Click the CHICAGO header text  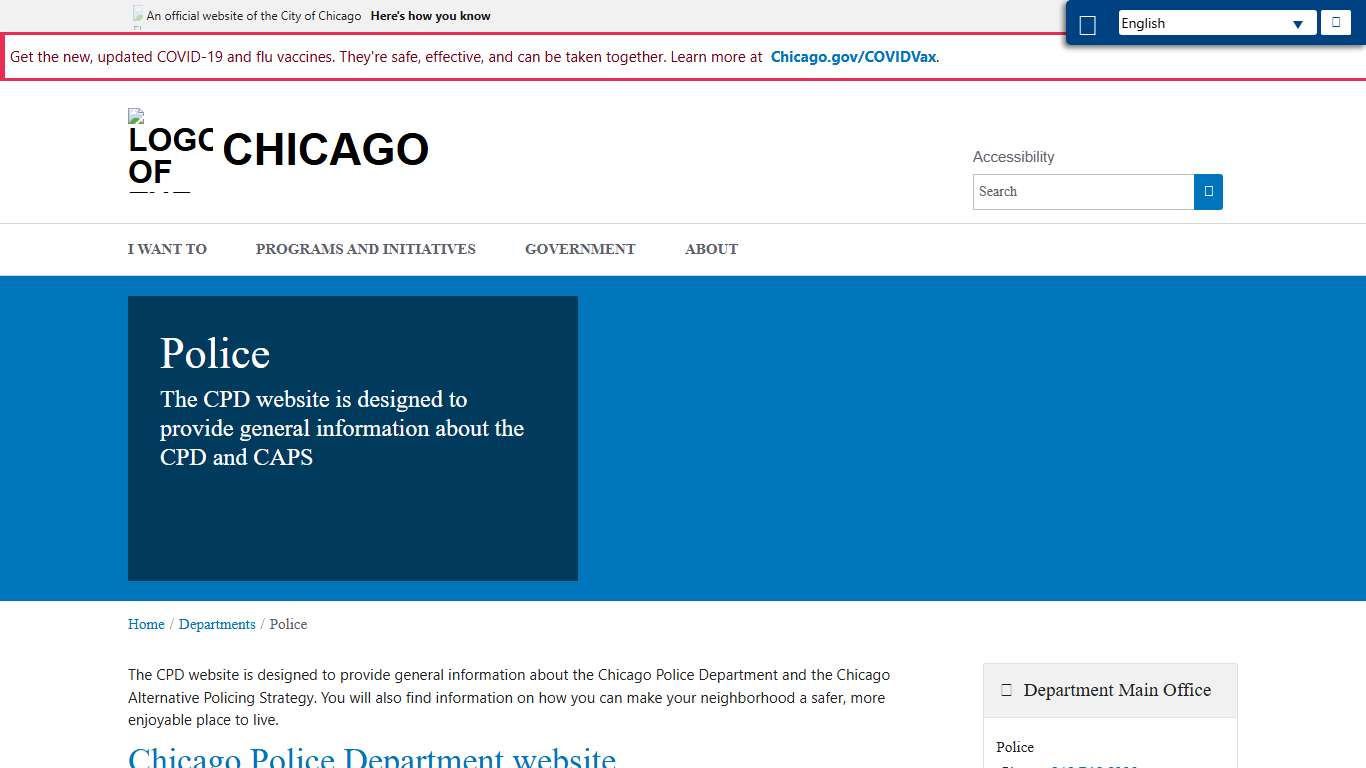pyautogui.click(x=324, y=150)
